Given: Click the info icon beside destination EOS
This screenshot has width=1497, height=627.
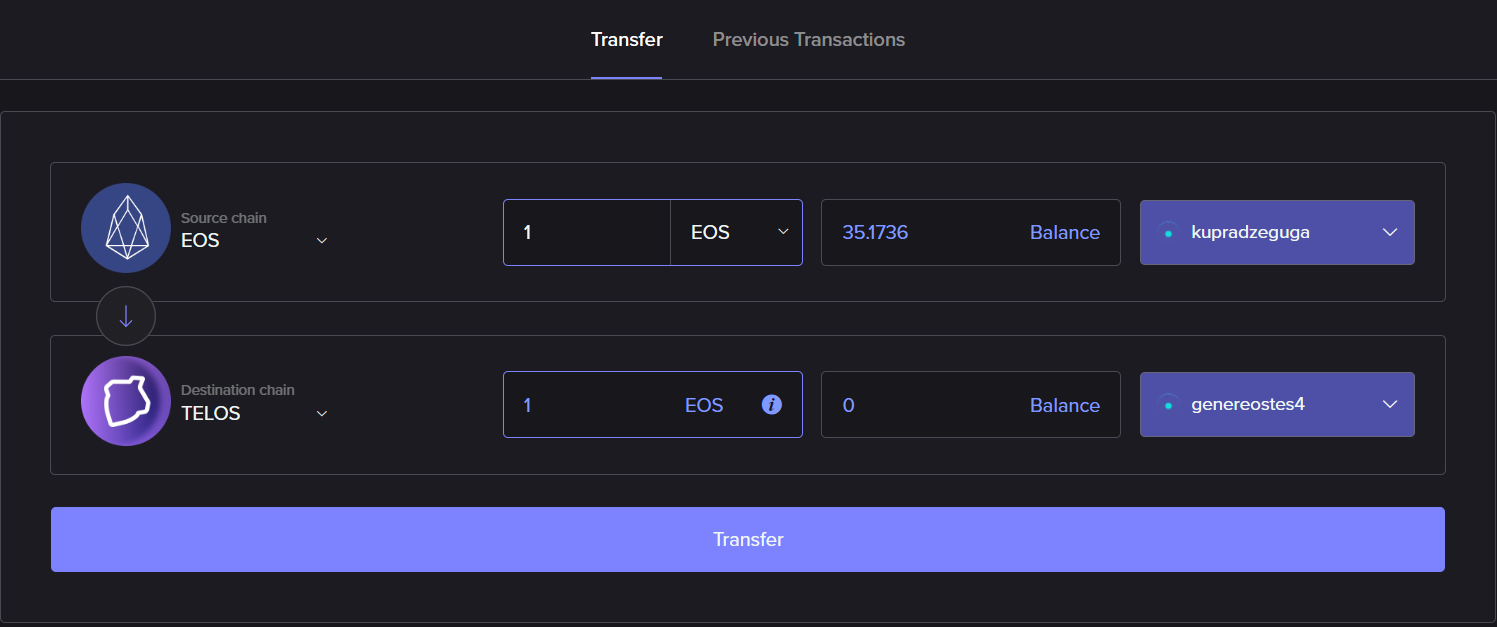Looking at the screenshot, I should tap(771, 405).
